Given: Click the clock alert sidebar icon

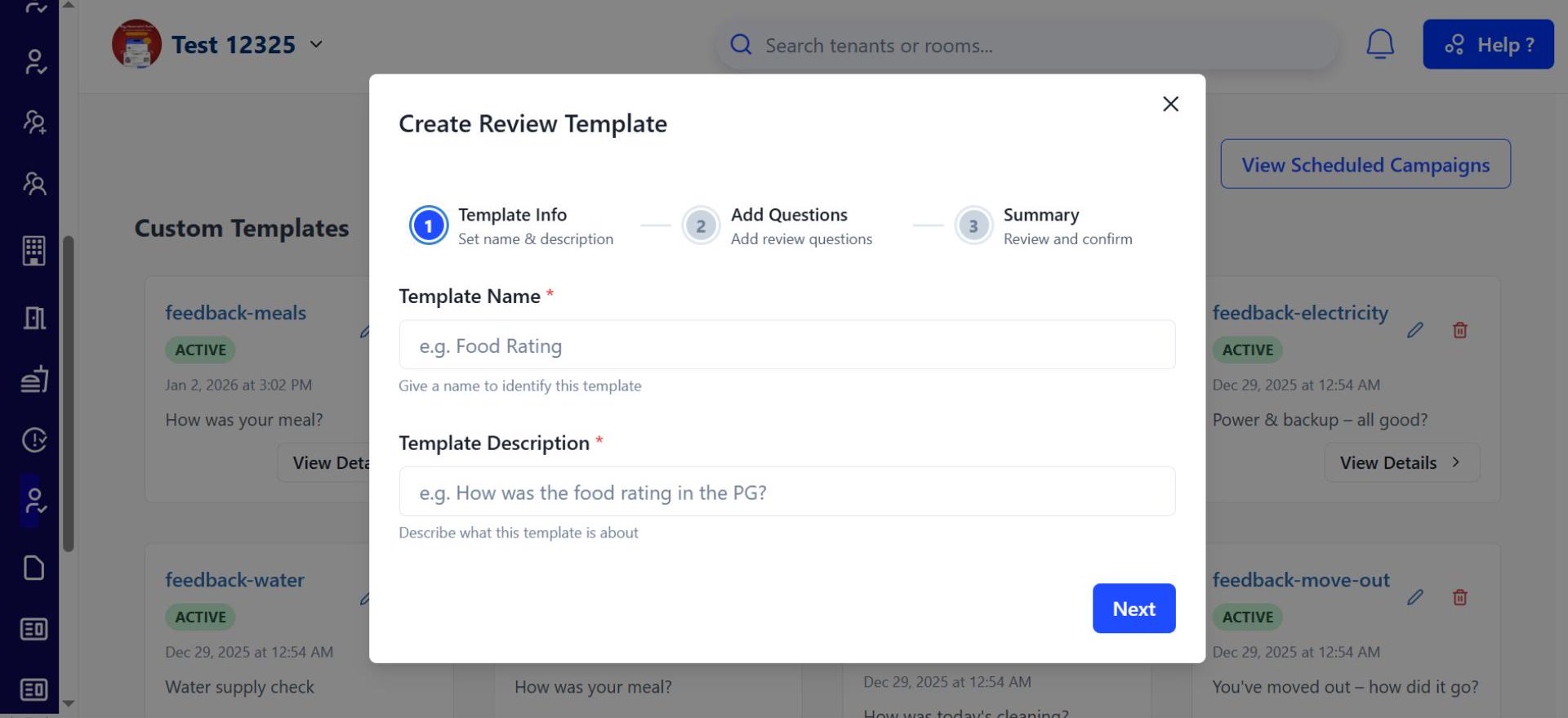Looking at the screenshot, I should [34, 440].
